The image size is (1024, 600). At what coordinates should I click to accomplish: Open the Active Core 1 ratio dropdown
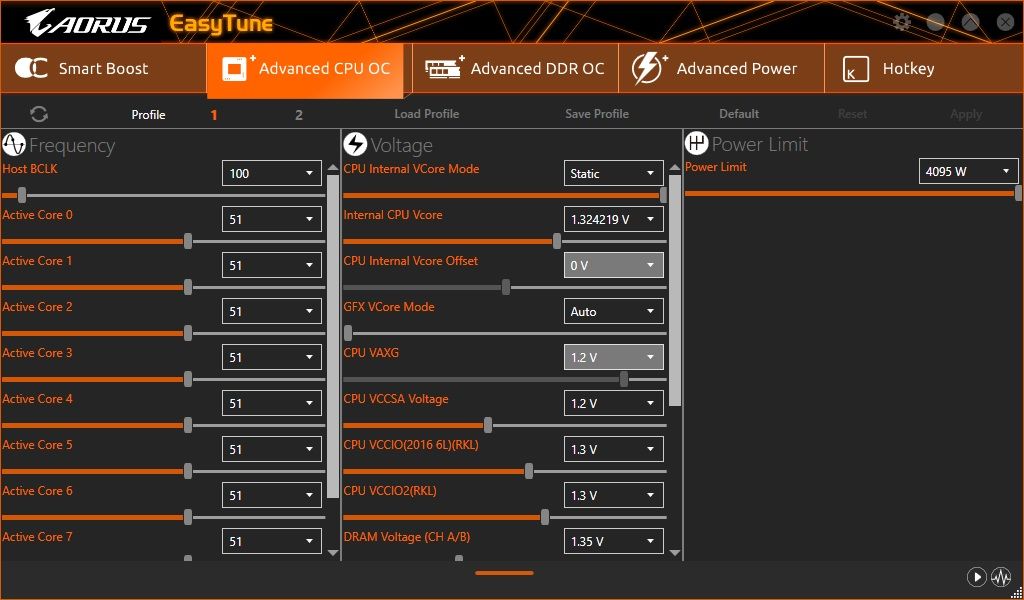click(x=272, y=265)
